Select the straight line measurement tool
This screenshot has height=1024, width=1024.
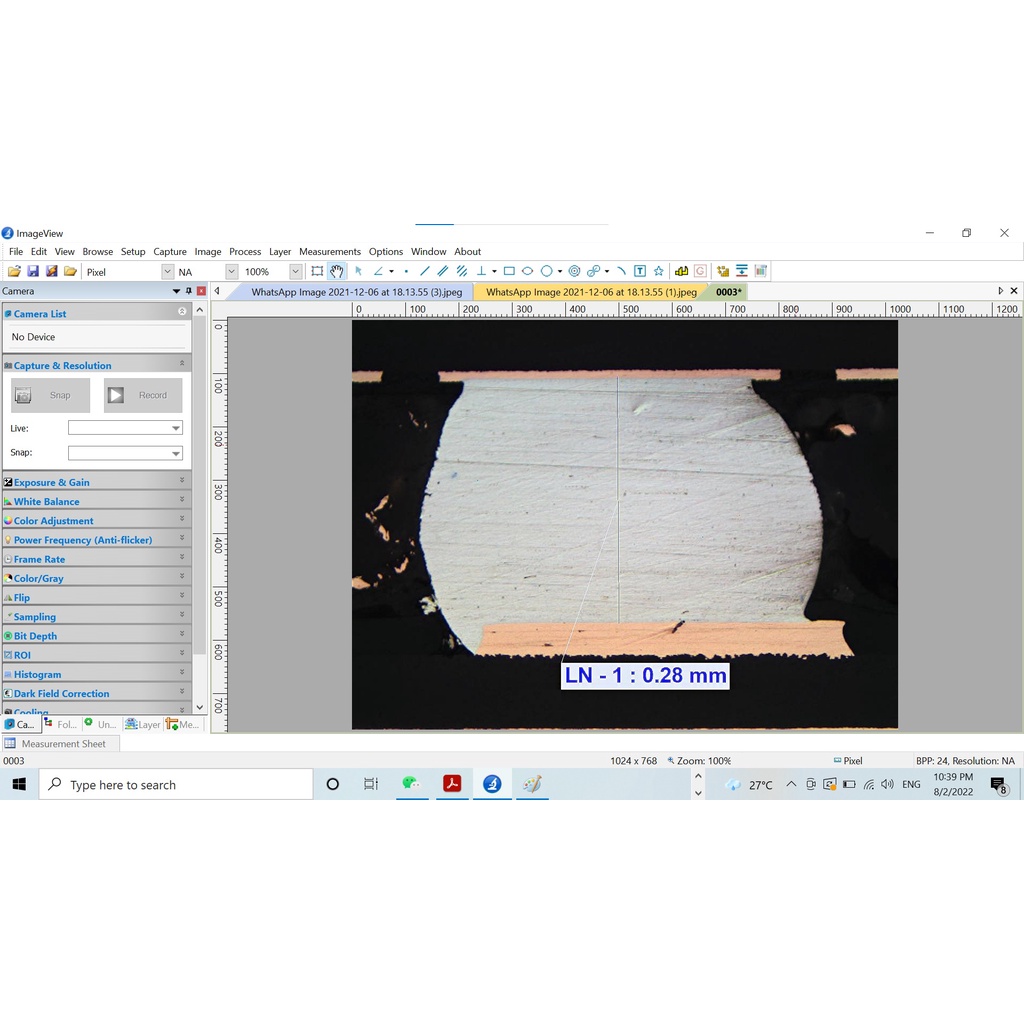pyautogui.click(x=424, y=271)
